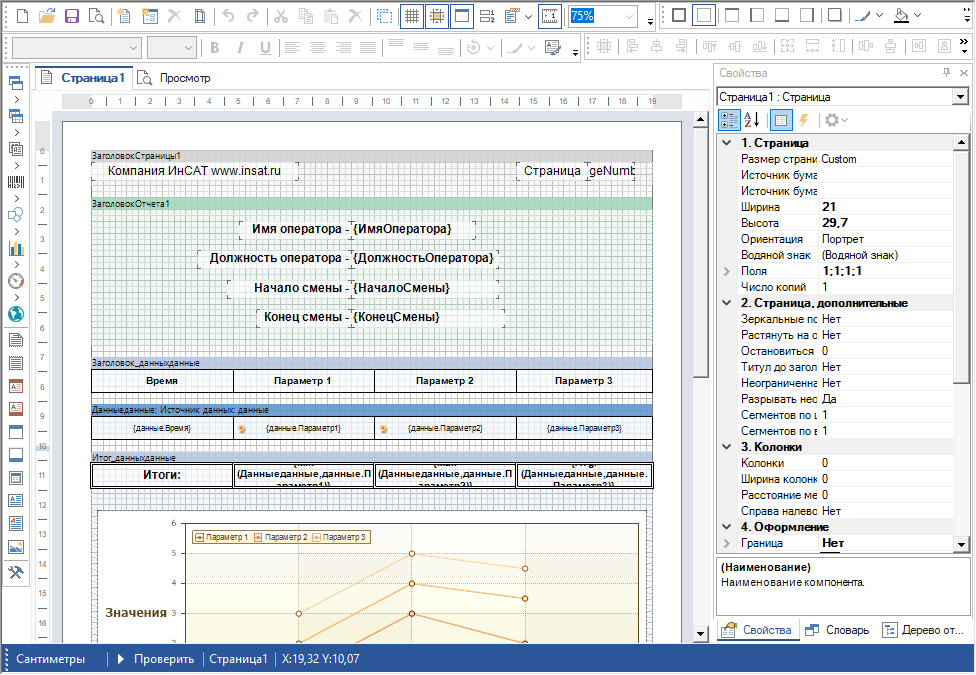Open Bands category in toolbox
976x675 pixels.
(16, 83)
